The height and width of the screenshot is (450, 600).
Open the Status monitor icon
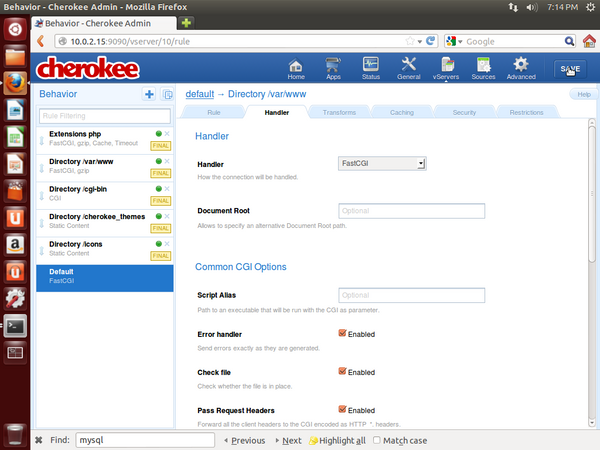coord(371,68)
